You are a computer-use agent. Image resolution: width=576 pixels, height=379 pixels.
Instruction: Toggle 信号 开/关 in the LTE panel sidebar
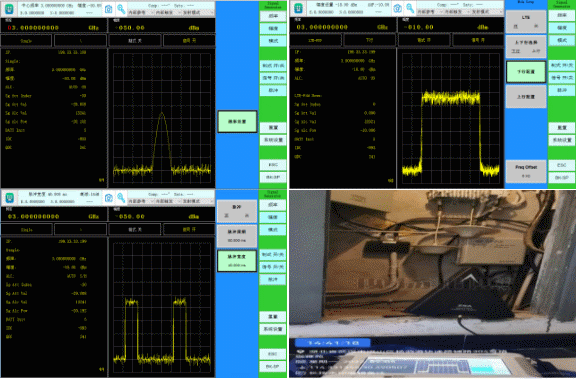[x=562, y=77]
